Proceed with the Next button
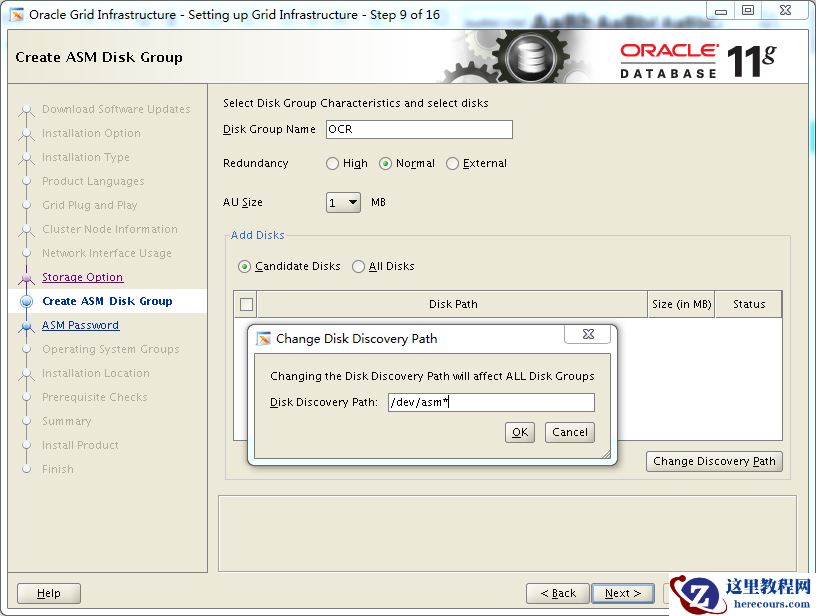Screen dimensions: 816x616 623,593
